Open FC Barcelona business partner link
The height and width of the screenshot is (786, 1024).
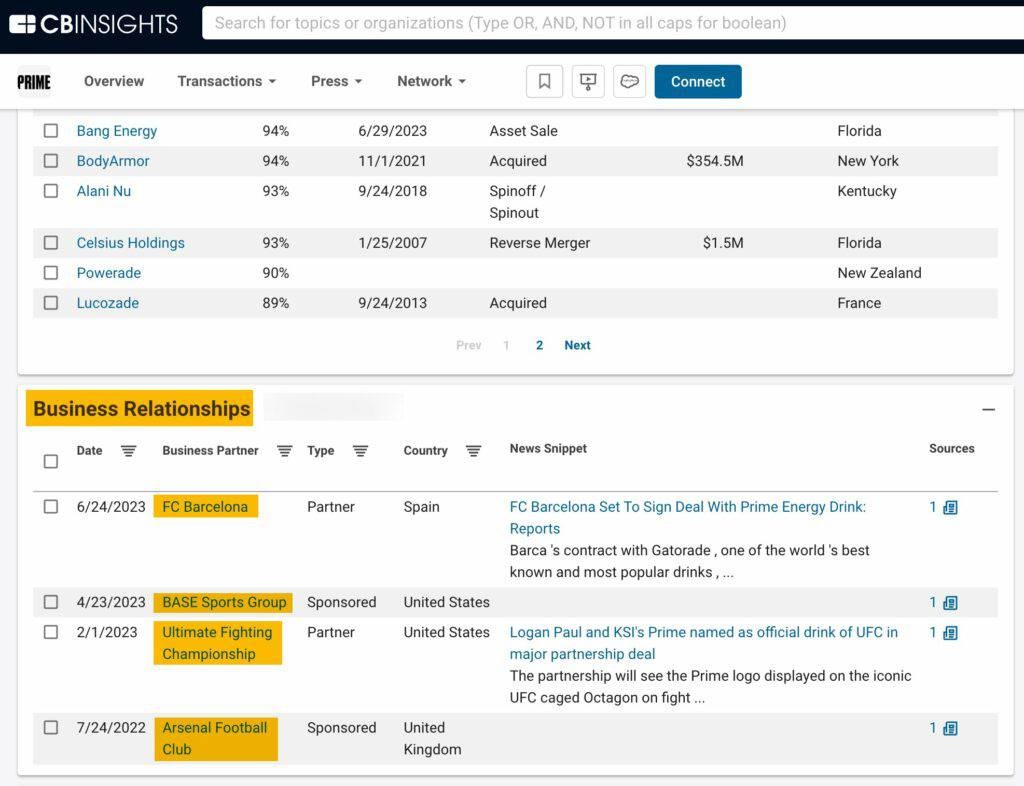click(x=205, y=507)
